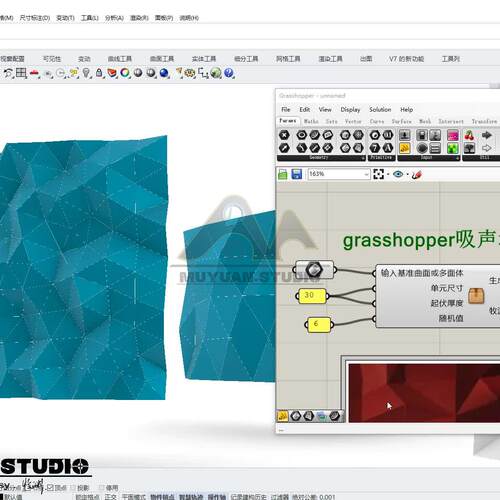Select the Boolean Toggle icon in Input panel
Viewport: 500px width, 500px height.
(x=422, y=135)
